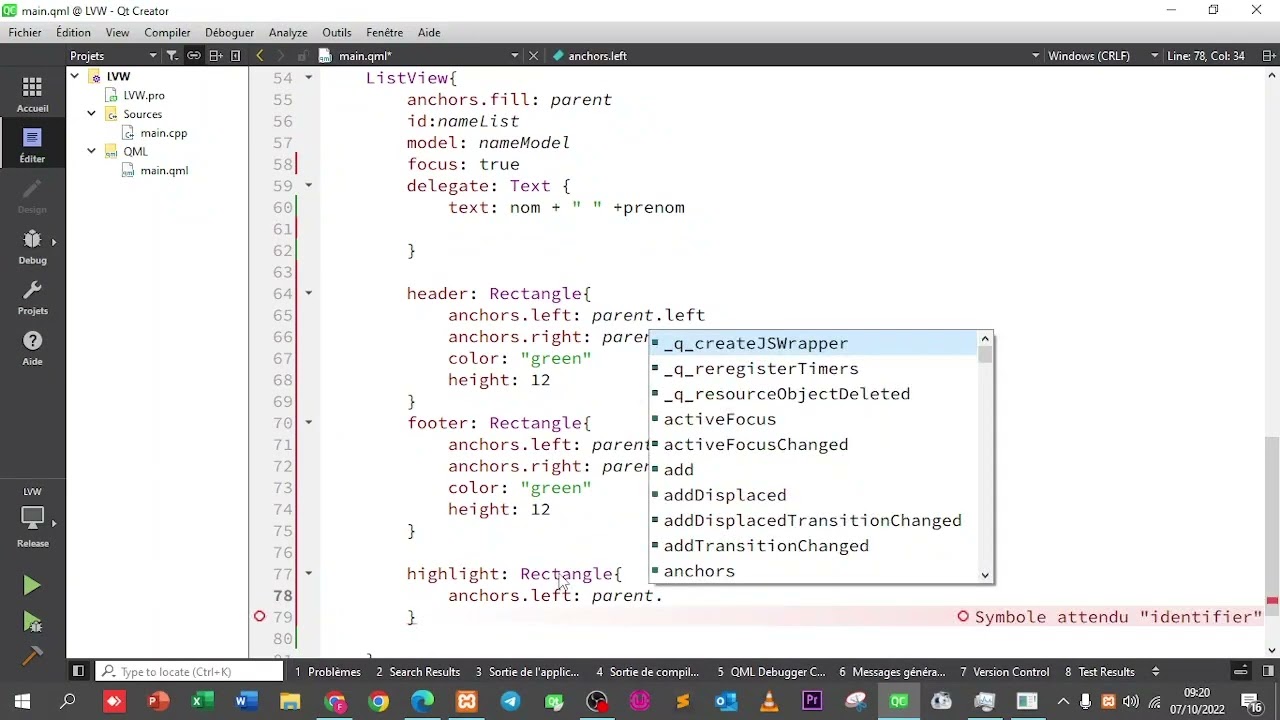Toggle the bottom output pane visibility
The width and height of the screenshot is (1280, 720).
coord(1240,671)
